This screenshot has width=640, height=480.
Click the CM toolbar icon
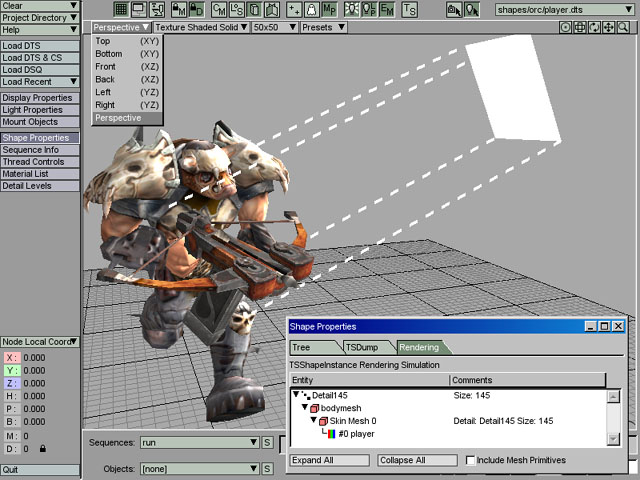[x=218, y=10]
